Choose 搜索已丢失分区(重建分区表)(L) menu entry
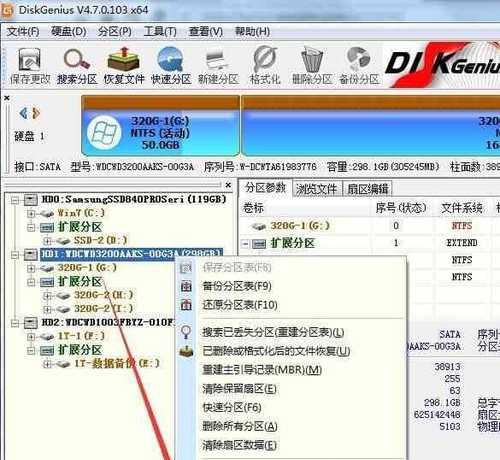500x460 pixels. (273, 332)
